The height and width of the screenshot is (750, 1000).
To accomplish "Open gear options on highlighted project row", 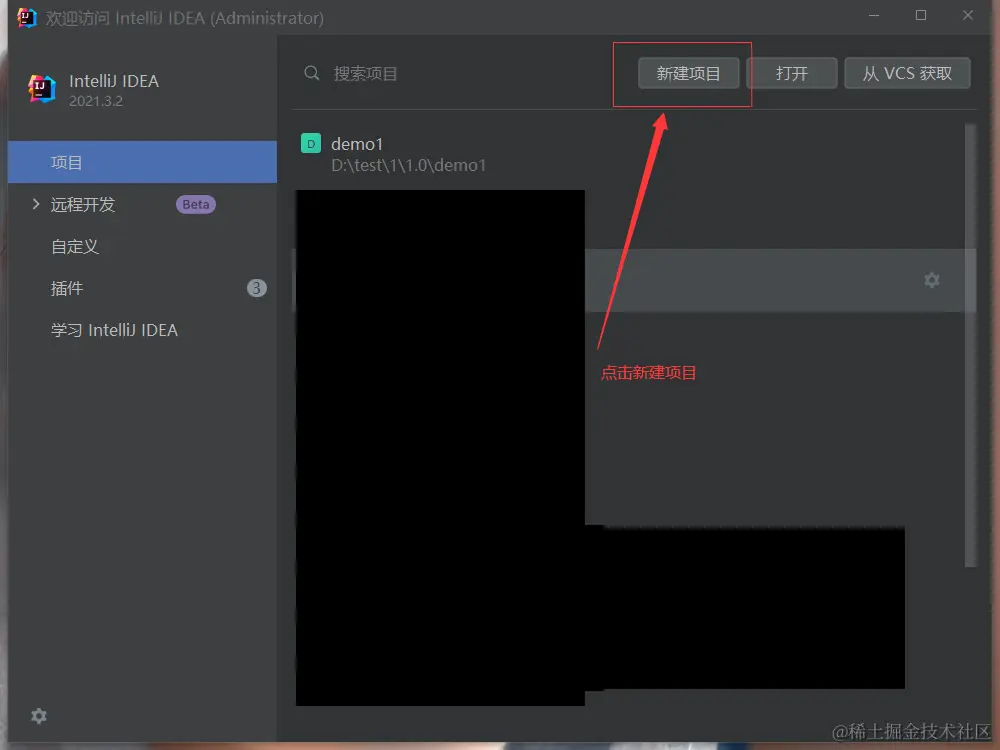I will [x=932, y=280].
